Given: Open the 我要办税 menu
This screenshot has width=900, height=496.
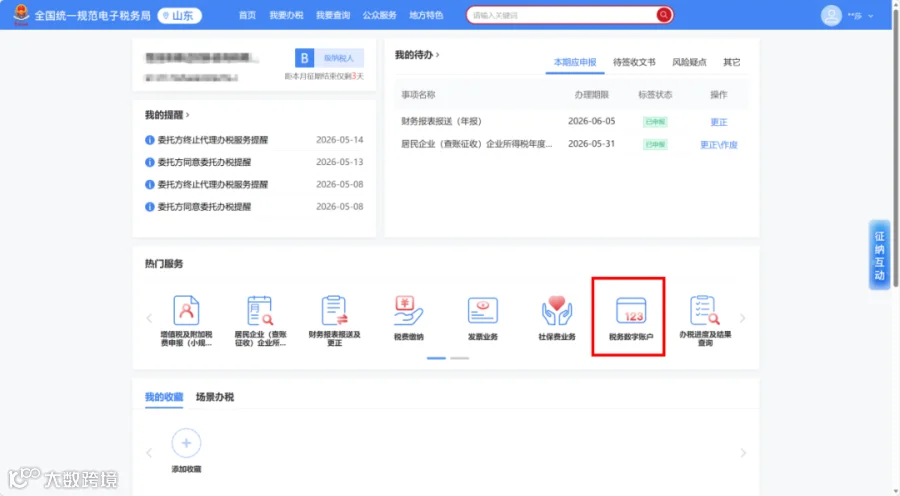Looking at the screenshot, I should [286, 16].
